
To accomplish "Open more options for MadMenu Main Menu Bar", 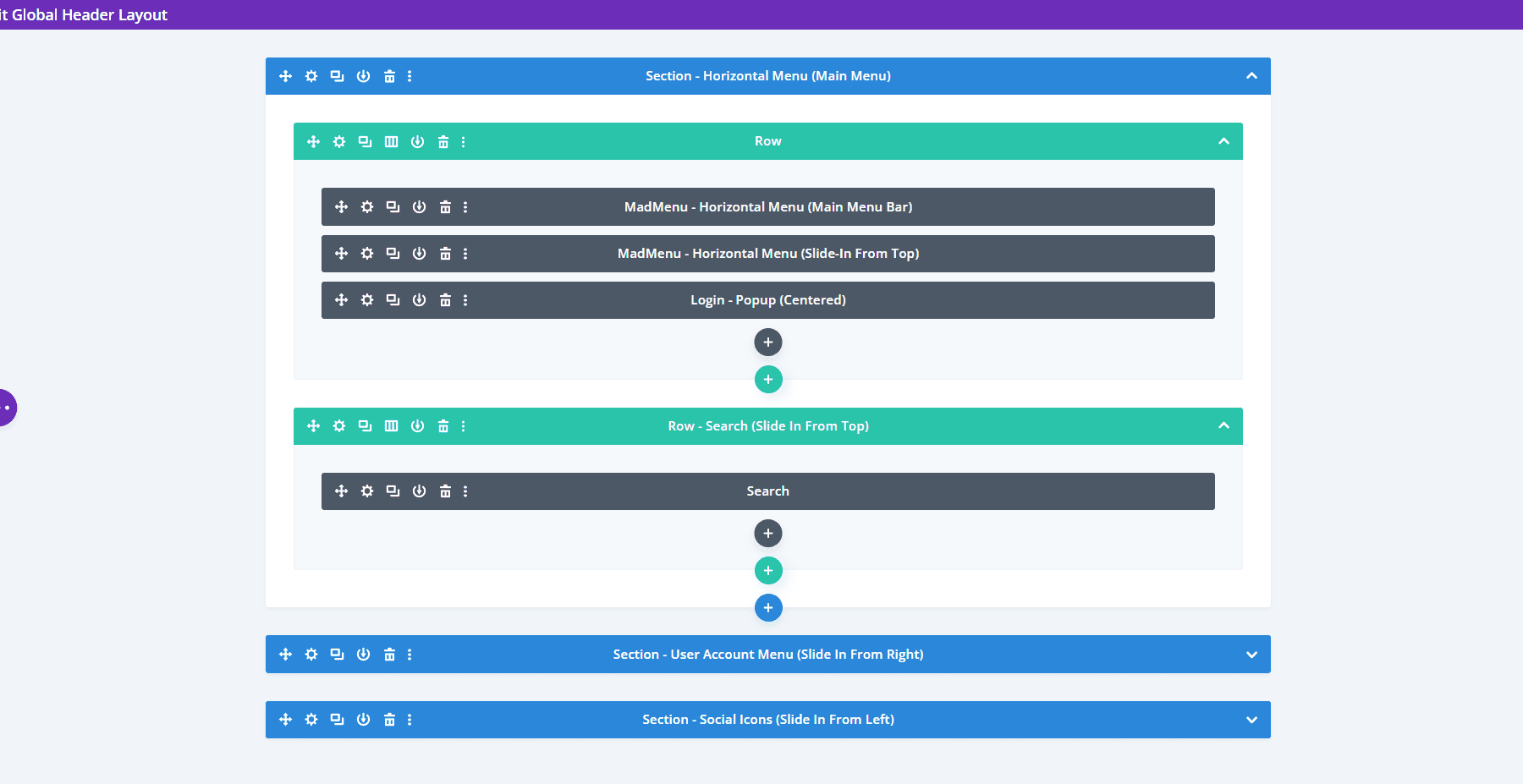I will pos(465,206).
